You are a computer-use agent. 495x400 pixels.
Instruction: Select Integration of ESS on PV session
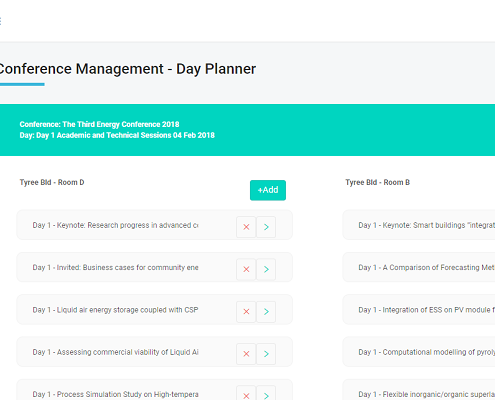click(x=419, y=310)
